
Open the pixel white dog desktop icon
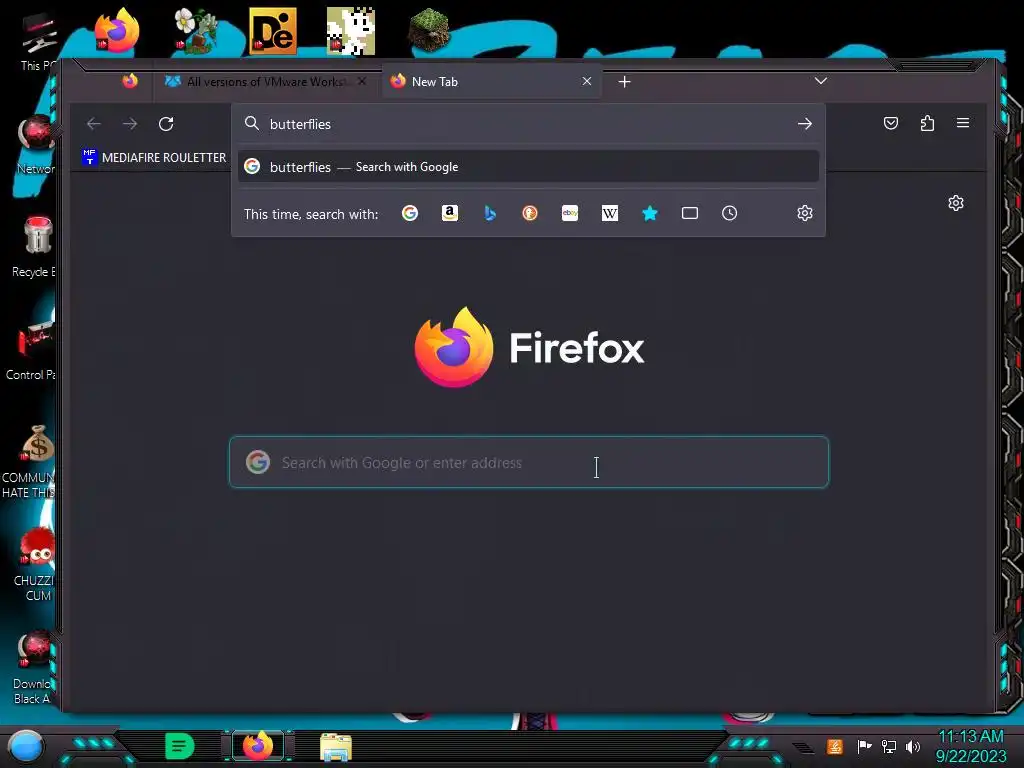(x=351, y=30)
